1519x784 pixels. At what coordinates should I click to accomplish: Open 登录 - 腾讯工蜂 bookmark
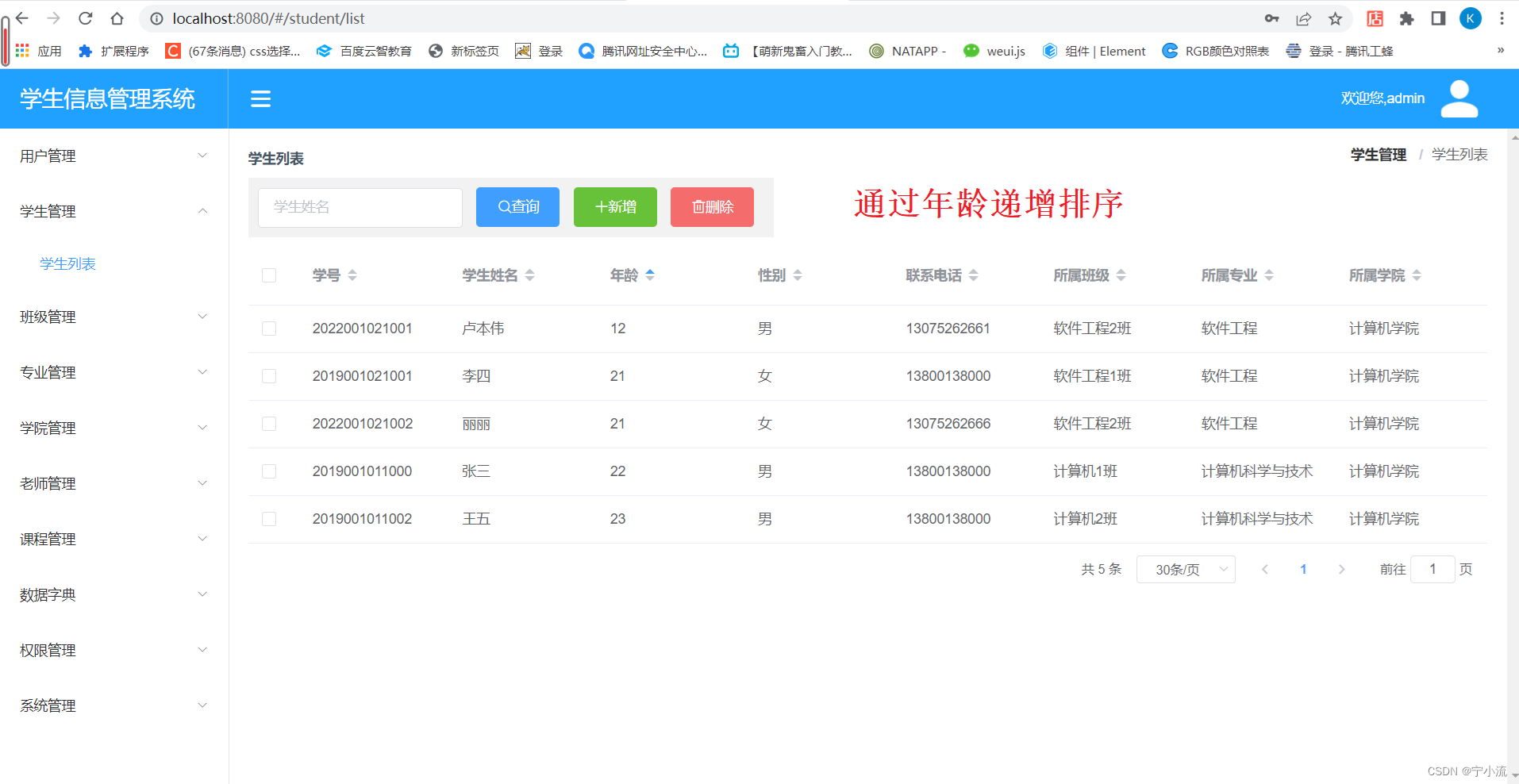1340,51
